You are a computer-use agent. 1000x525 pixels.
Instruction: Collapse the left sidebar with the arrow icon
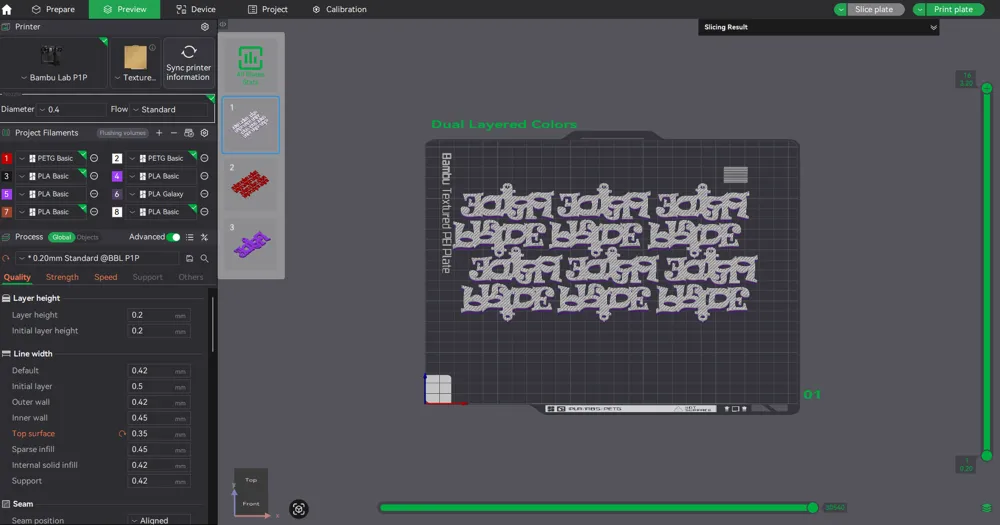[223, 24]
